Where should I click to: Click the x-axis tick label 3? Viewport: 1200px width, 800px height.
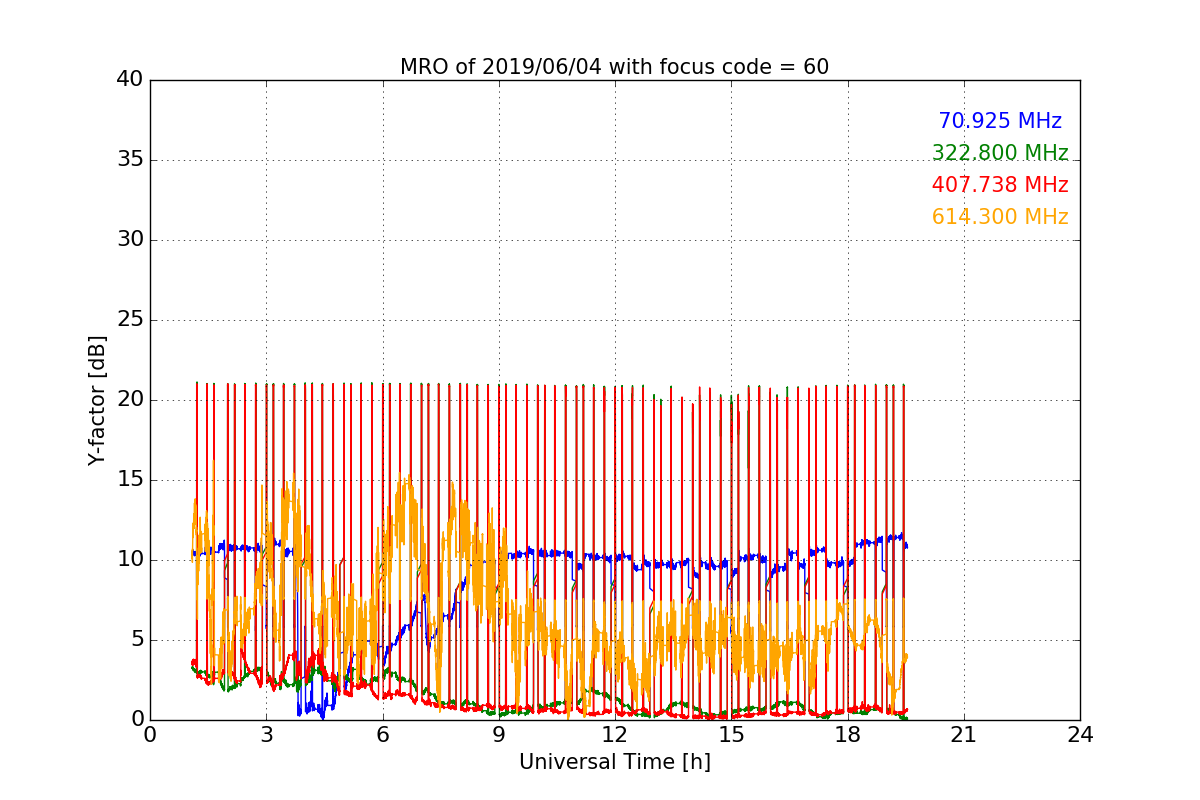(x=266, y=735)
